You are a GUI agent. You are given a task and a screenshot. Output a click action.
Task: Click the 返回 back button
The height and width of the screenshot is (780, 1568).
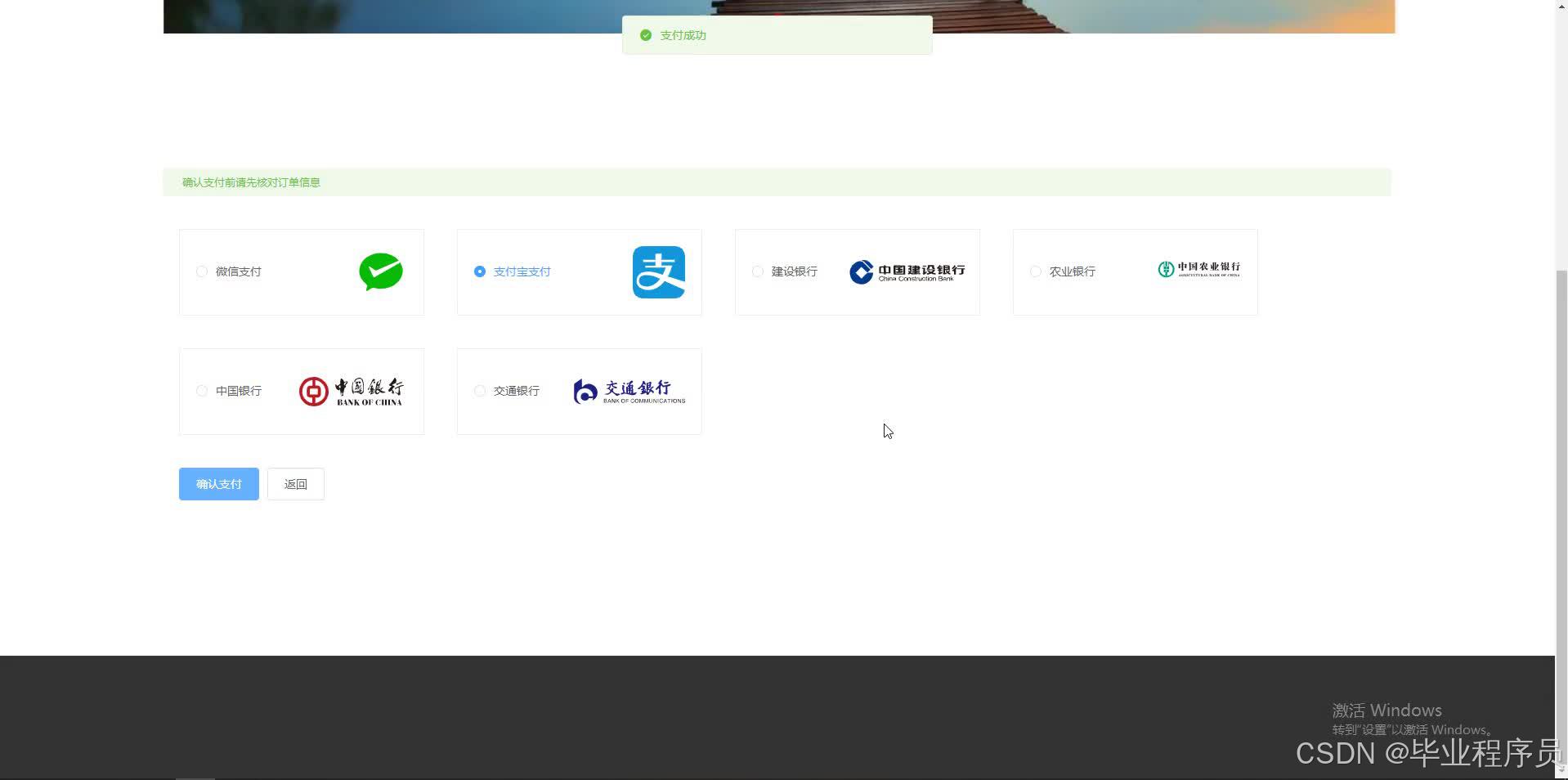(296, 484)
